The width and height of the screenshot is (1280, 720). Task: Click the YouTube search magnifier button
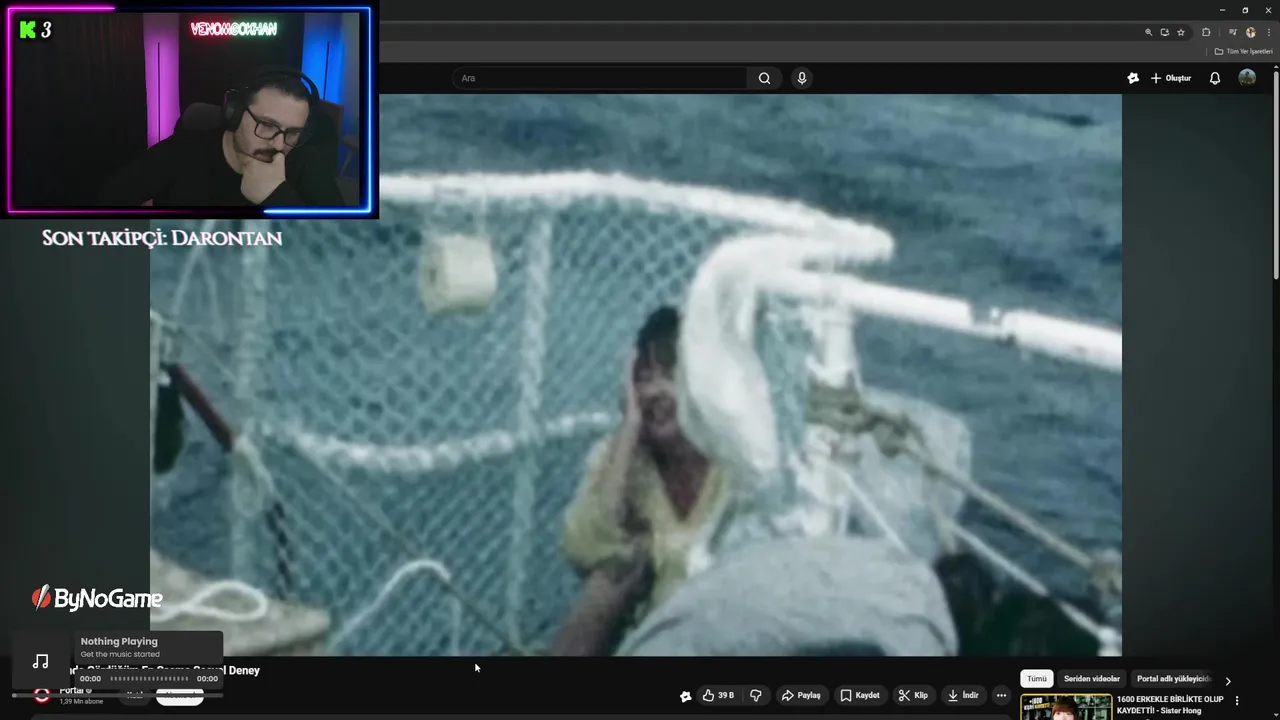tap(764, 78)
